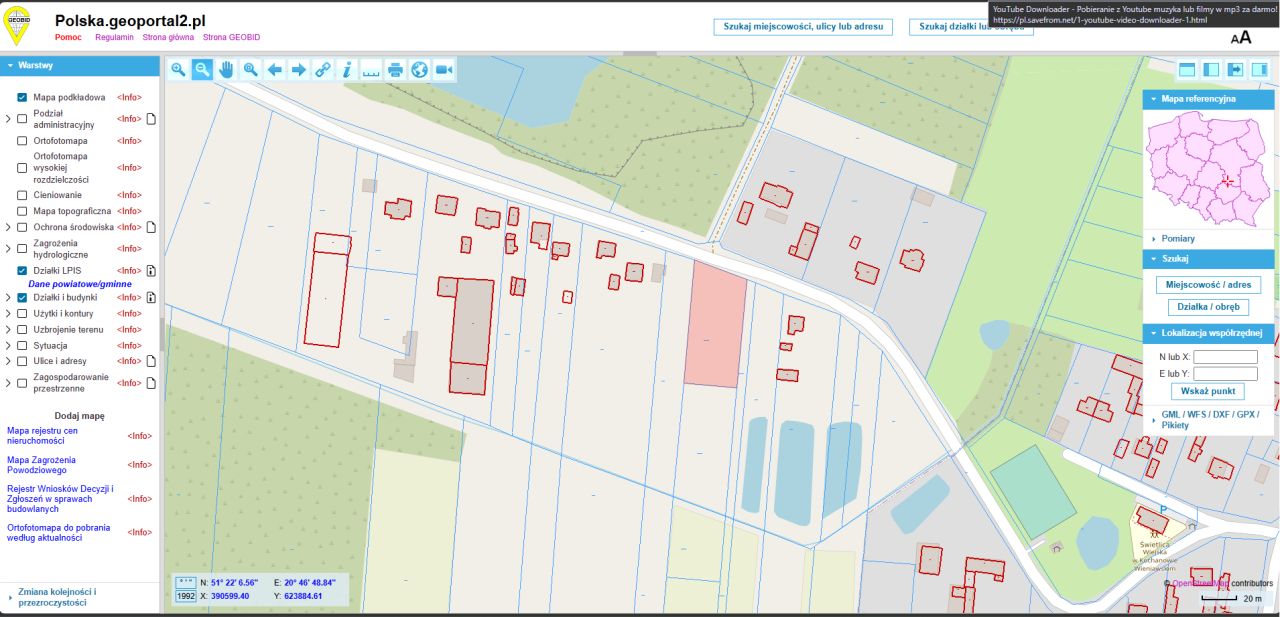Viewport: 1280px width, 617px height.
Task: Collapse the Warstwy panel header
Action: click(80, 66)
